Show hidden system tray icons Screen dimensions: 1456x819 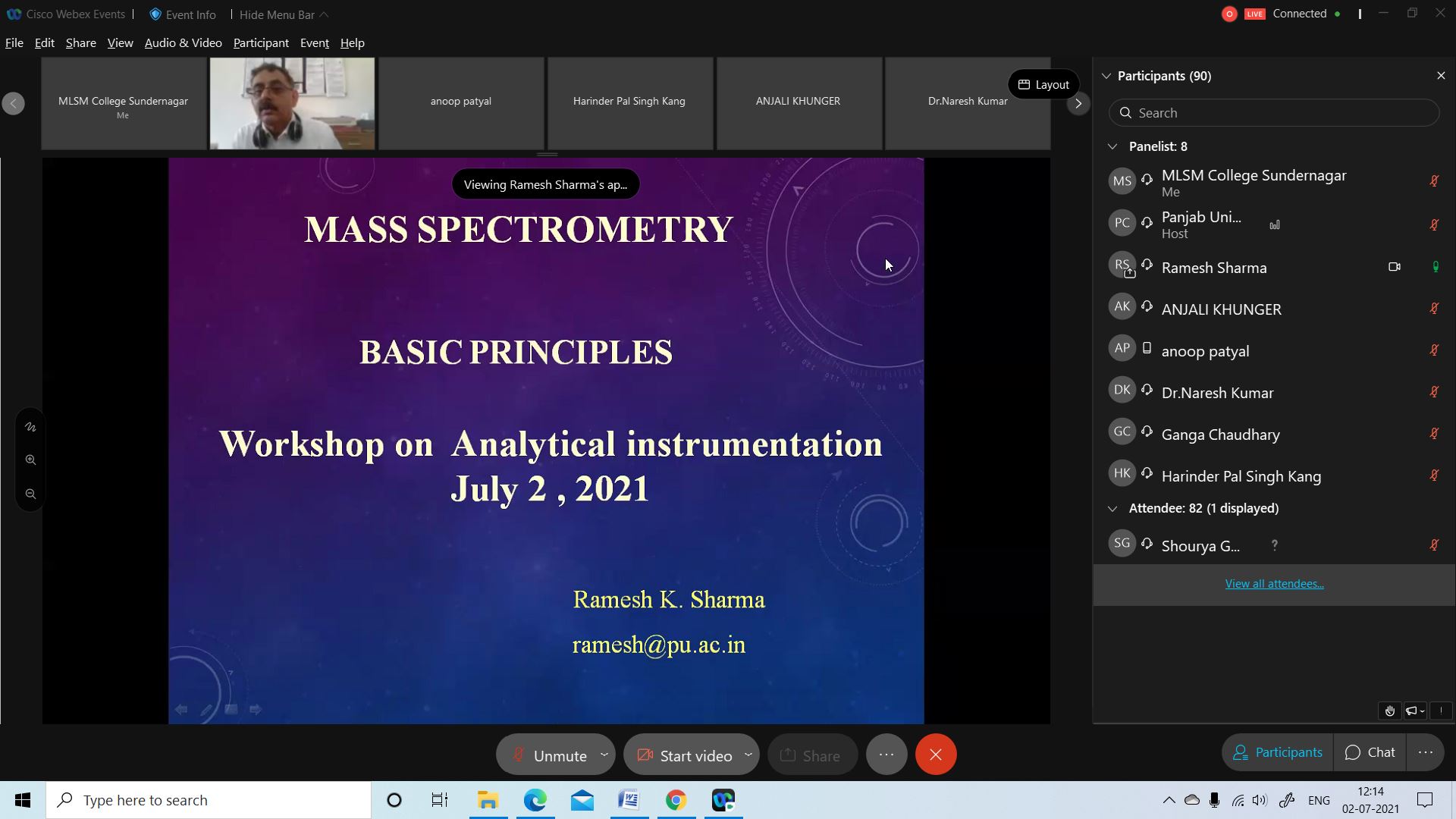point(1169,800)
